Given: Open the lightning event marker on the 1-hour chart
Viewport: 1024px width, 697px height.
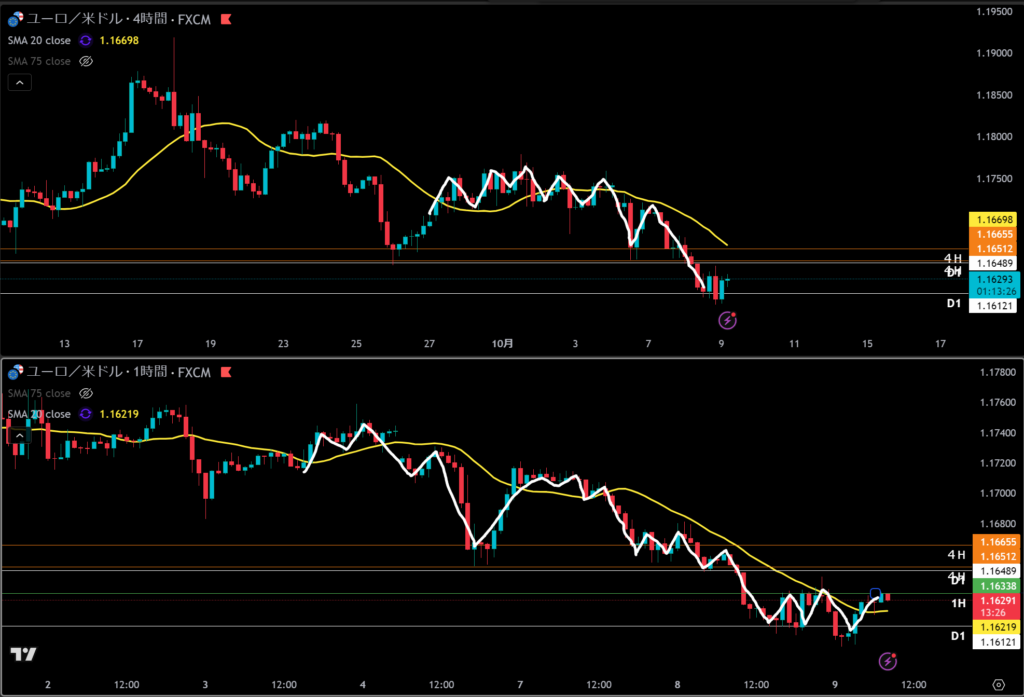Looking at the screenshot, I should (x=887, y=661).
